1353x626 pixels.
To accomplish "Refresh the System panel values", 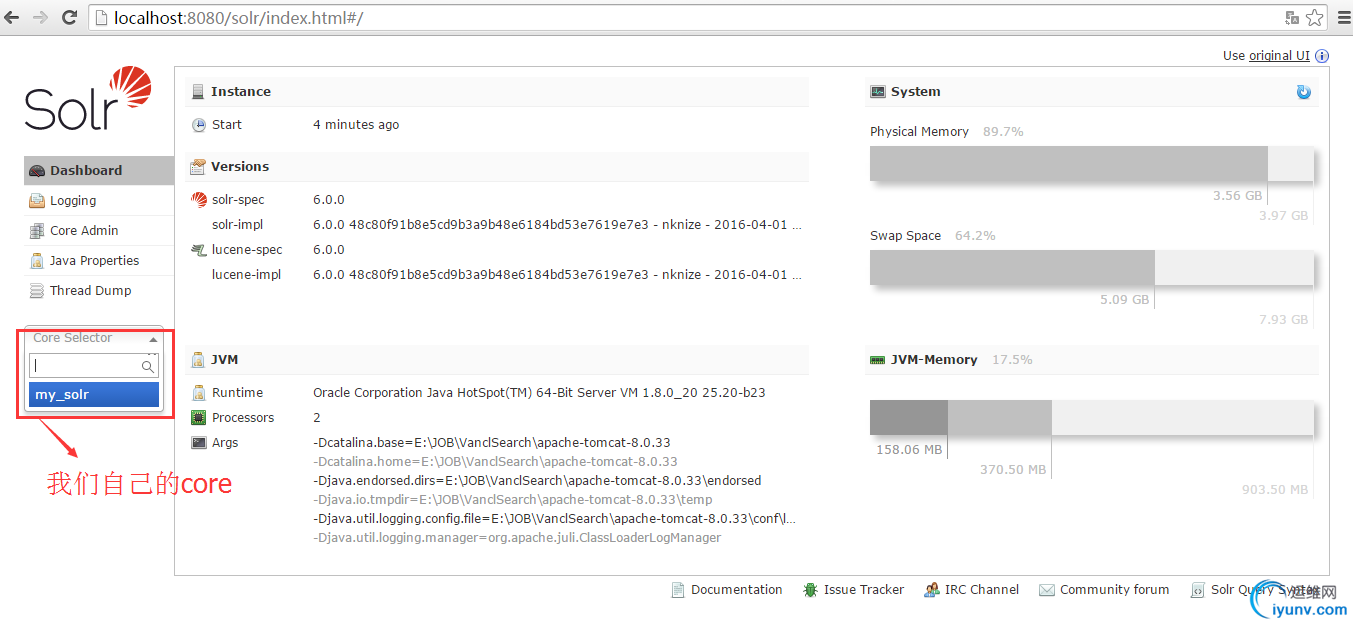I will point(1303,92).
